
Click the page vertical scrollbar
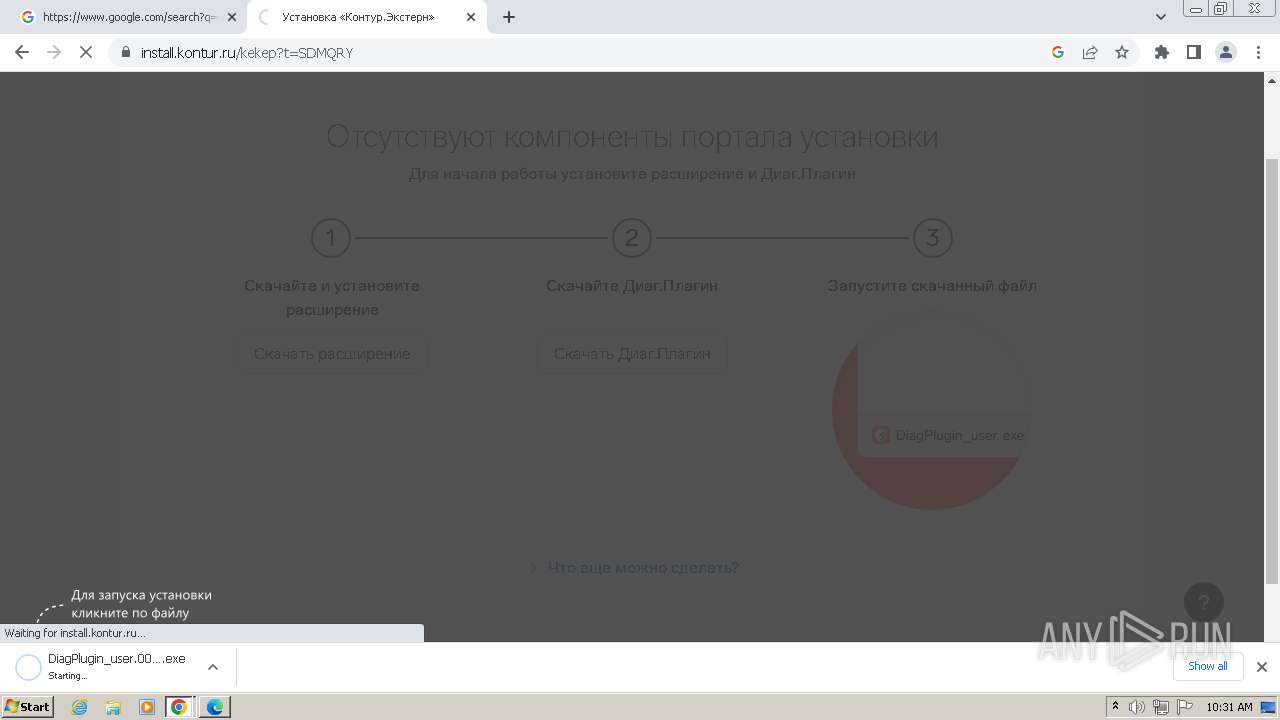pyautogui.click(x=1272, y=370)
